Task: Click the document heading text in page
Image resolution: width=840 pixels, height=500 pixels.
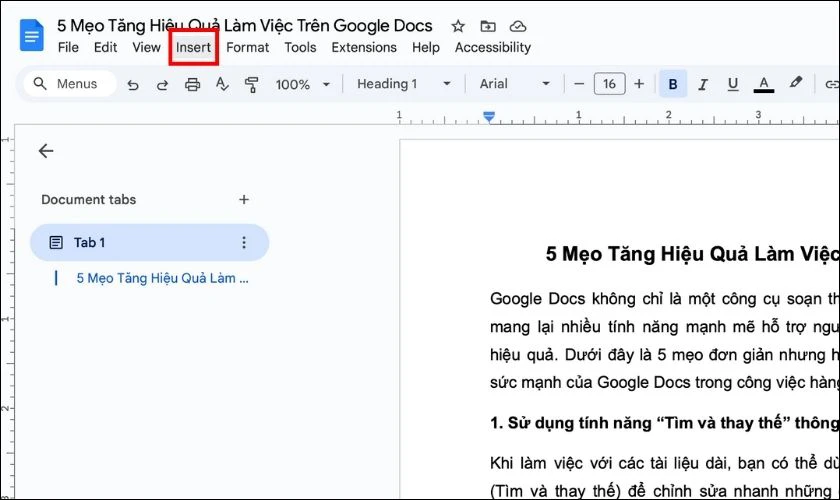Action: click(x=692, y=254)
